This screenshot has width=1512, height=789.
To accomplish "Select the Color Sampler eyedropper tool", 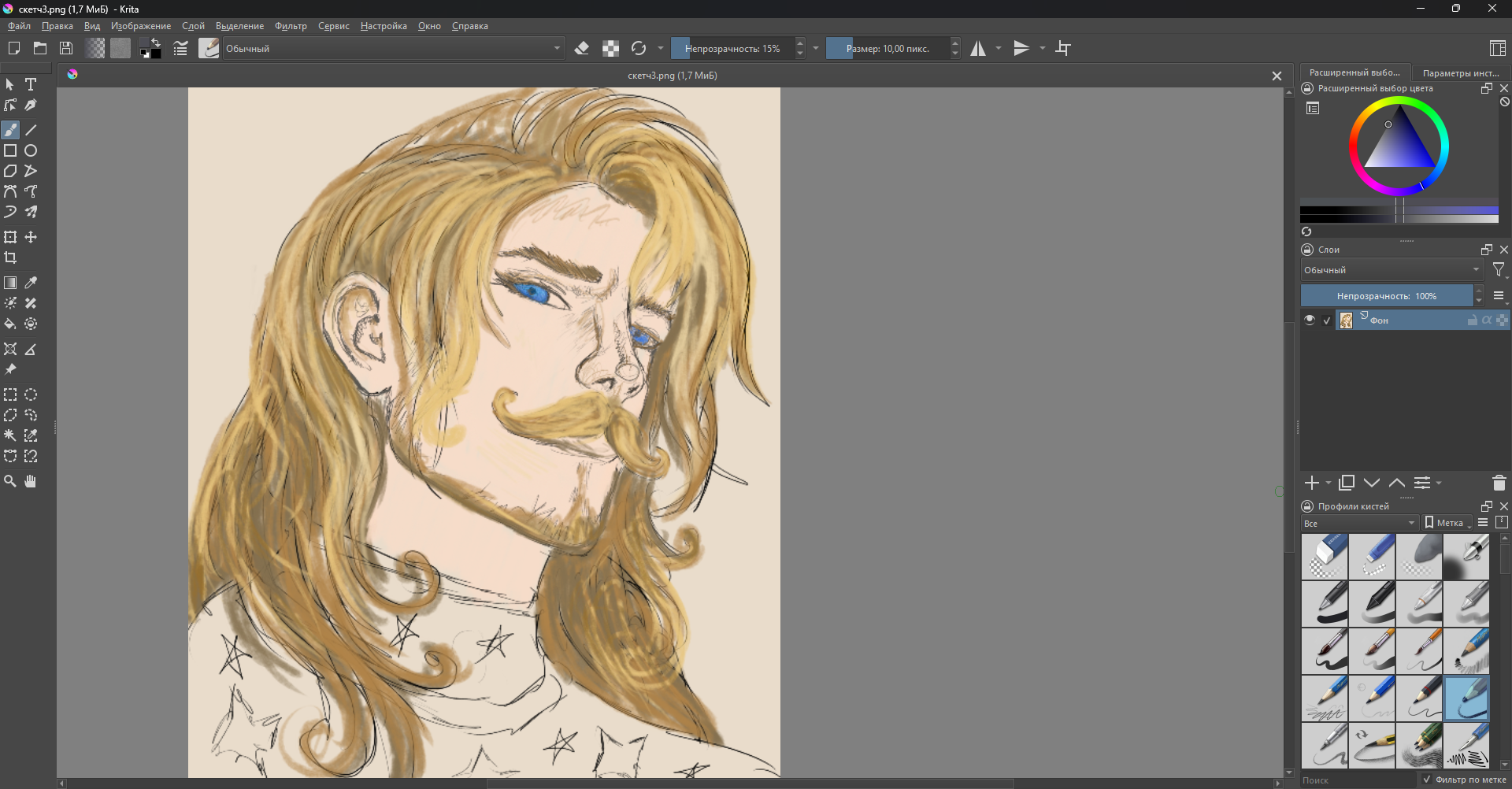I will pyautogui.click(x=31, y=283).
